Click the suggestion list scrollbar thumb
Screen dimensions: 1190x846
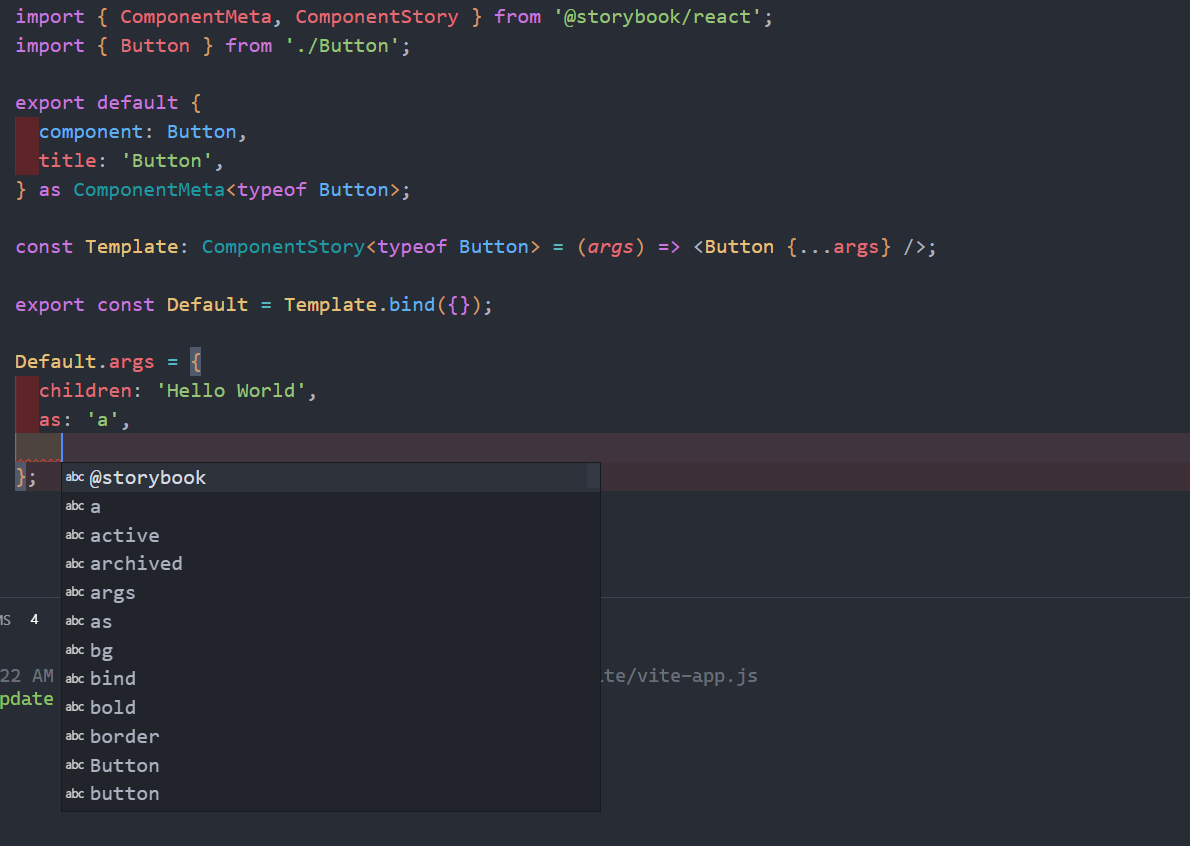click(x=593, y=476)
